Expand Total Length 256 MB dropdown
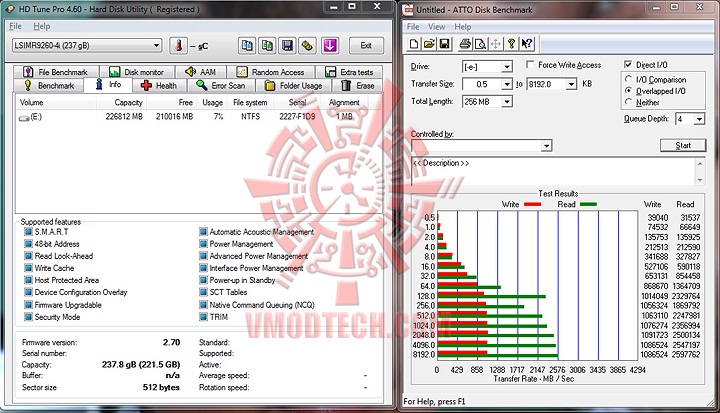Screen dimensions: 720x413 [x=506, y=102]
